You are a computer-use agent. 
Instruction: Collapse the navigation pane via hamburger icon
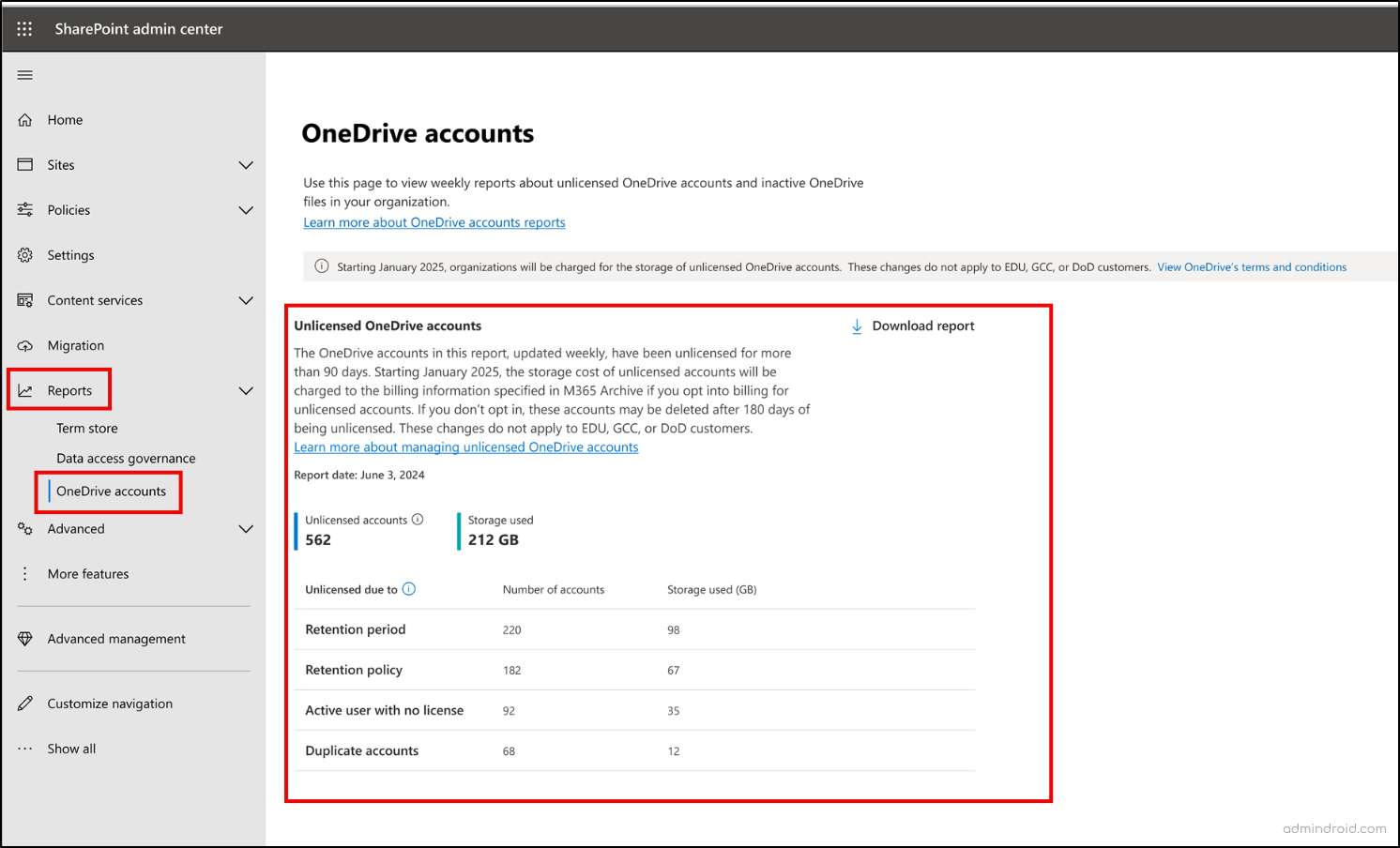click(25, 74)
